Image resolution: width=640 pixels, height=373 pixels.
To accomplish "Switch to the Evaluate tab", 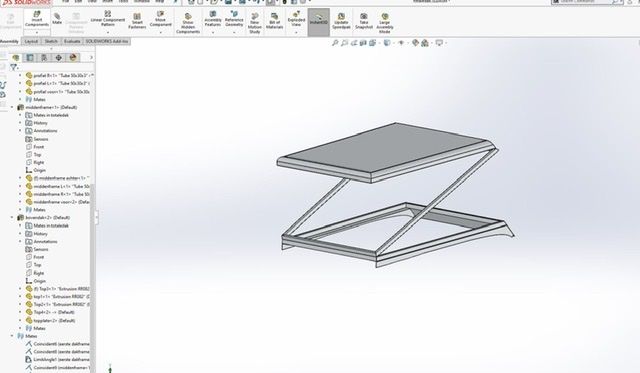I will tap(72, 41).
